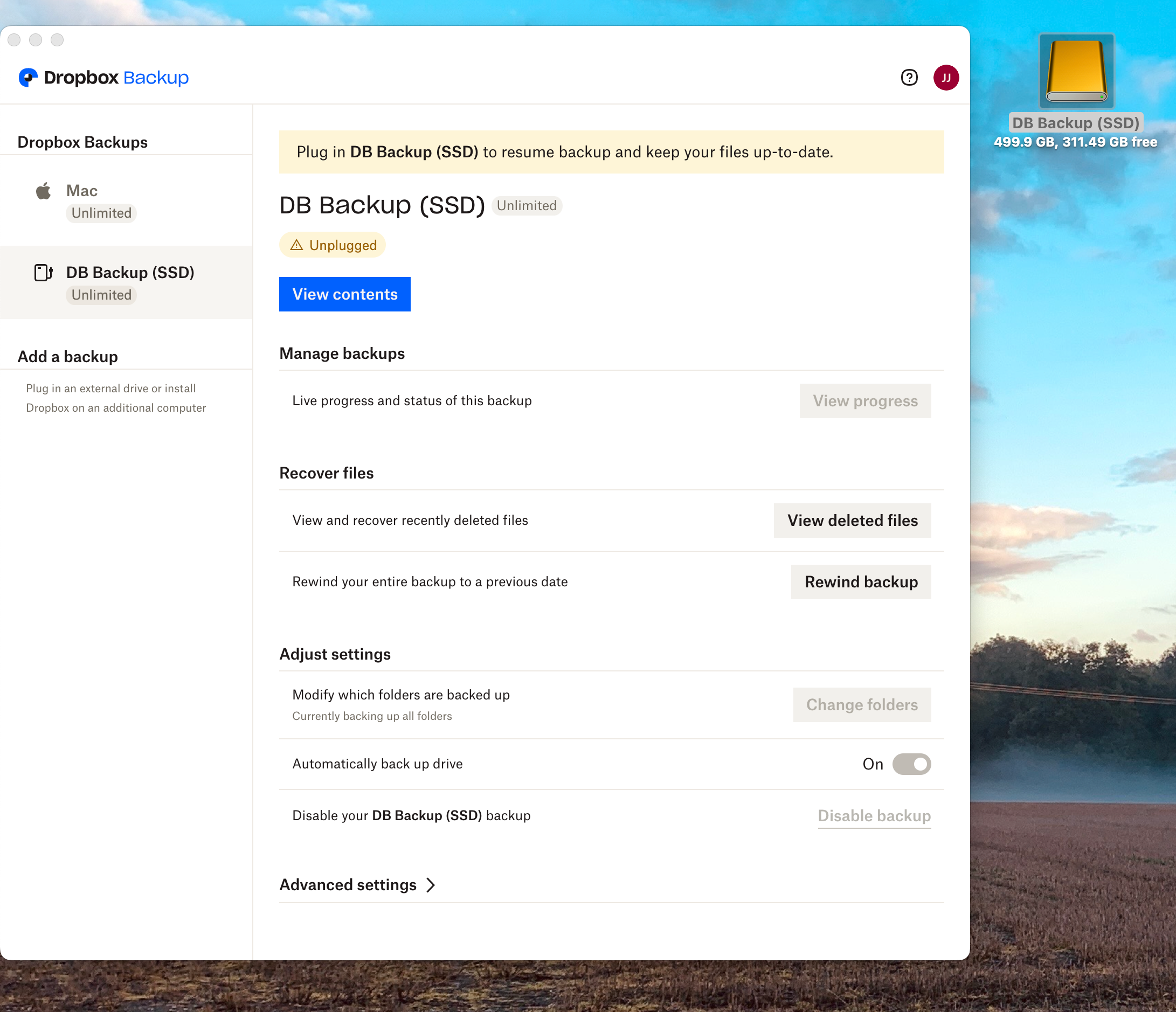Click the Unlimited badge next to title
The width and height of the screenshot is (1176, 1012).
click(x=526, y=205)
